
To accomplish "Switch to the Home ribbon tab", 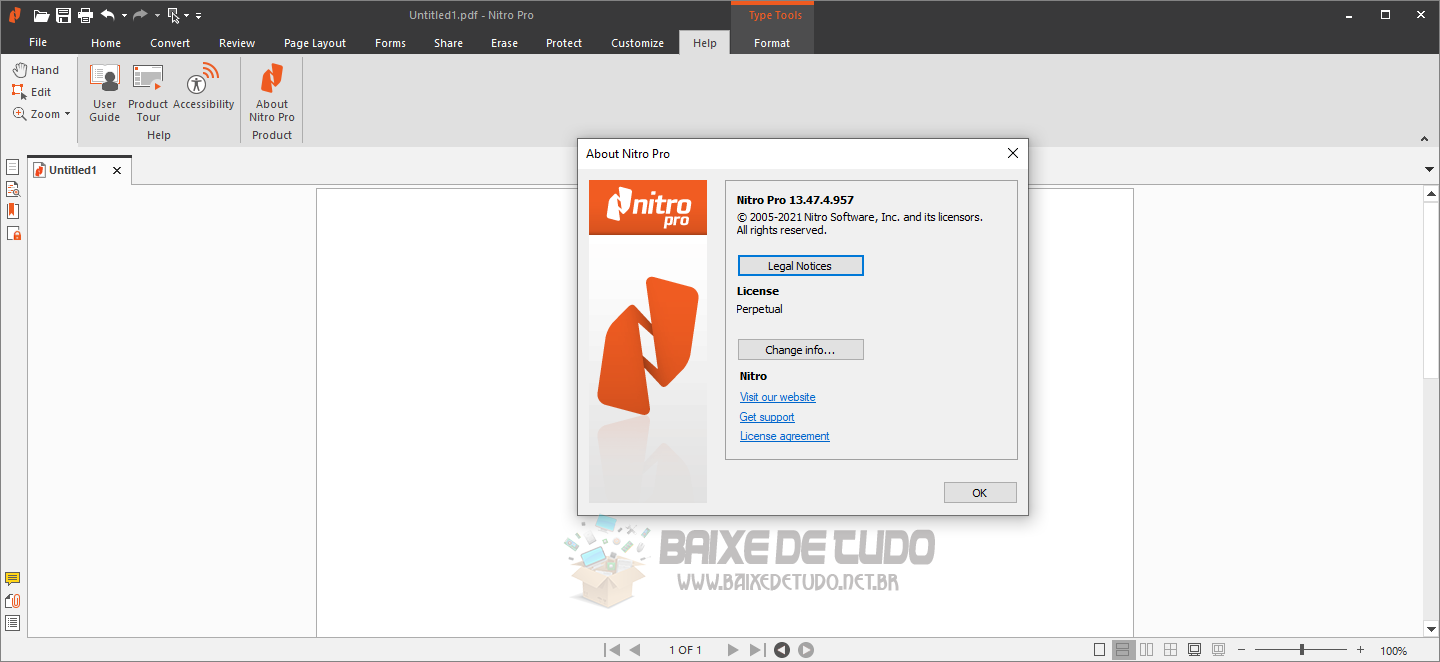I will 106,43.
